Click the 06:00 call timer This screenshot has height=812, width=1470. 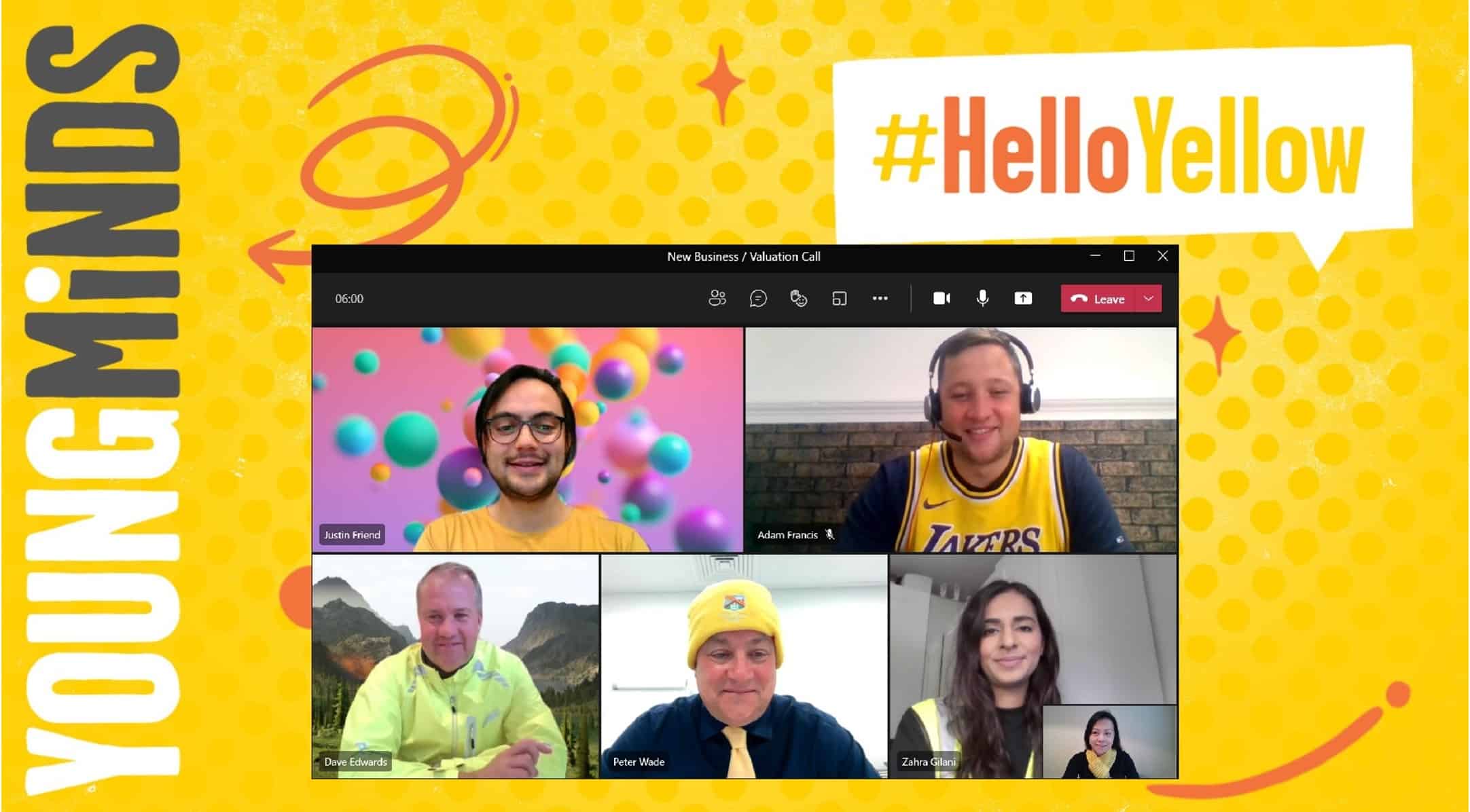[x=349, y=299]
